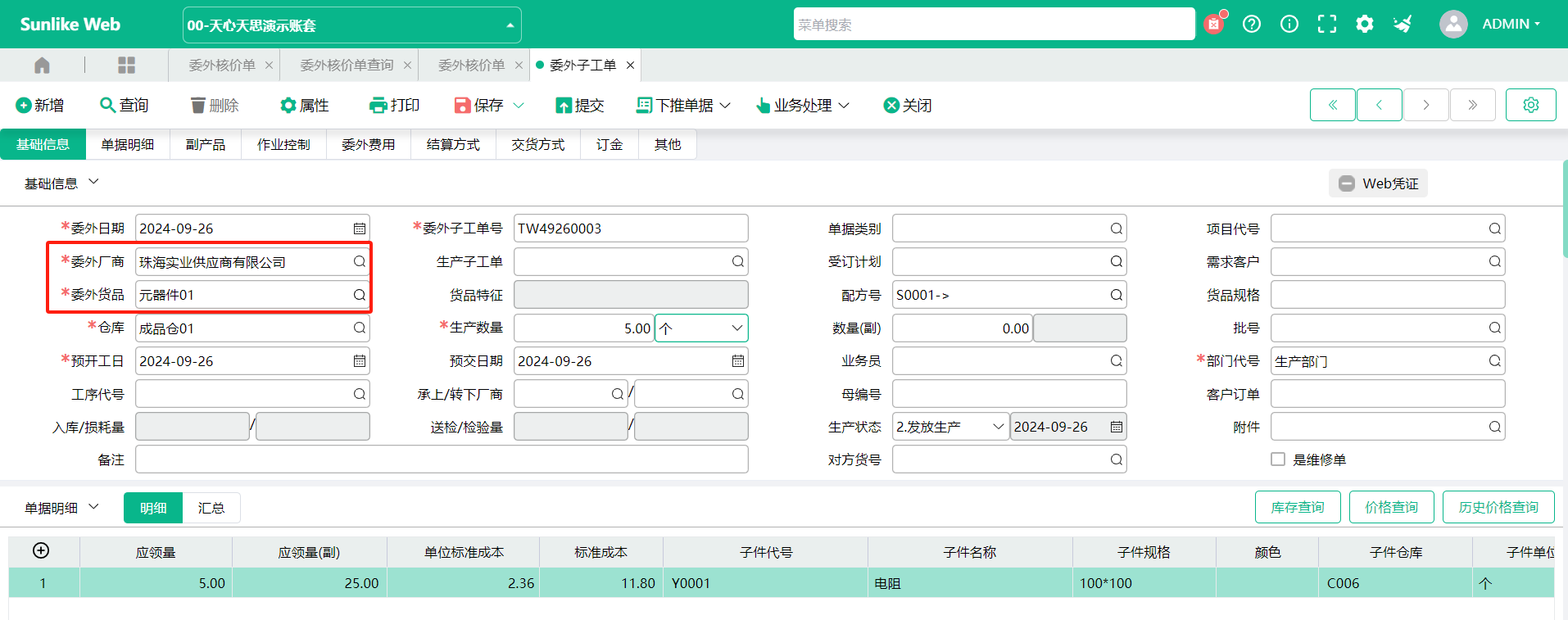Open the top bar settings gear
This screenshot has height=620, width=1568.
1365,24
